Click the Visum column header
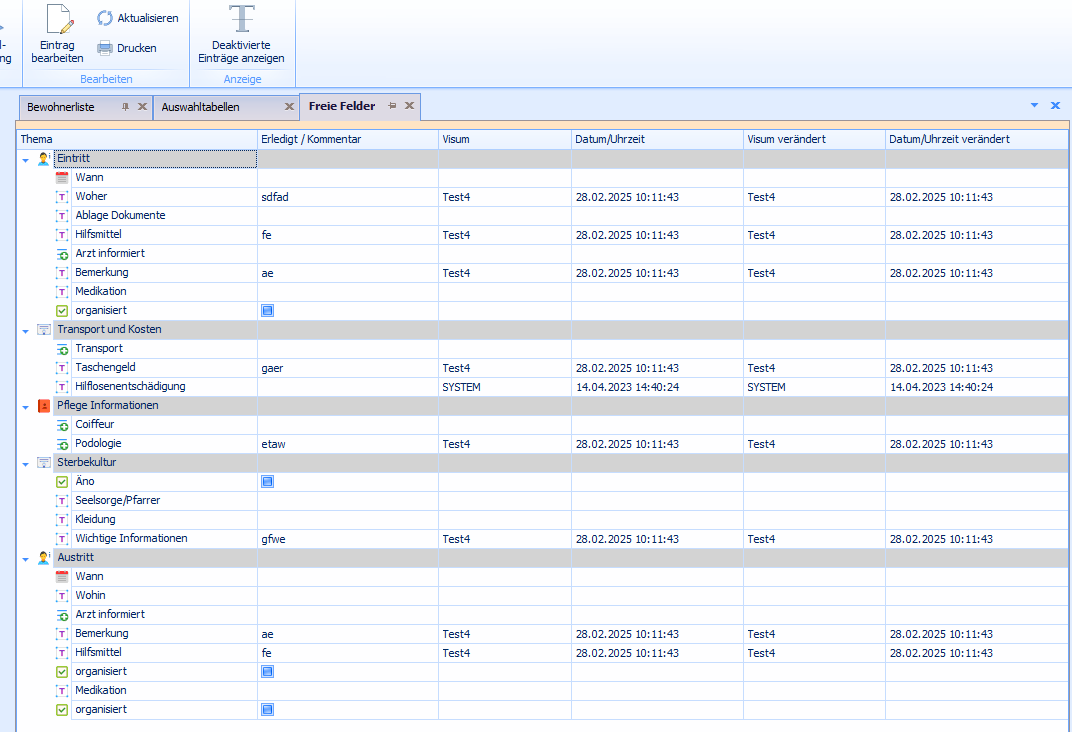Image resolution: width=1072 pixels, height=732 pixels. coord(456,139)
